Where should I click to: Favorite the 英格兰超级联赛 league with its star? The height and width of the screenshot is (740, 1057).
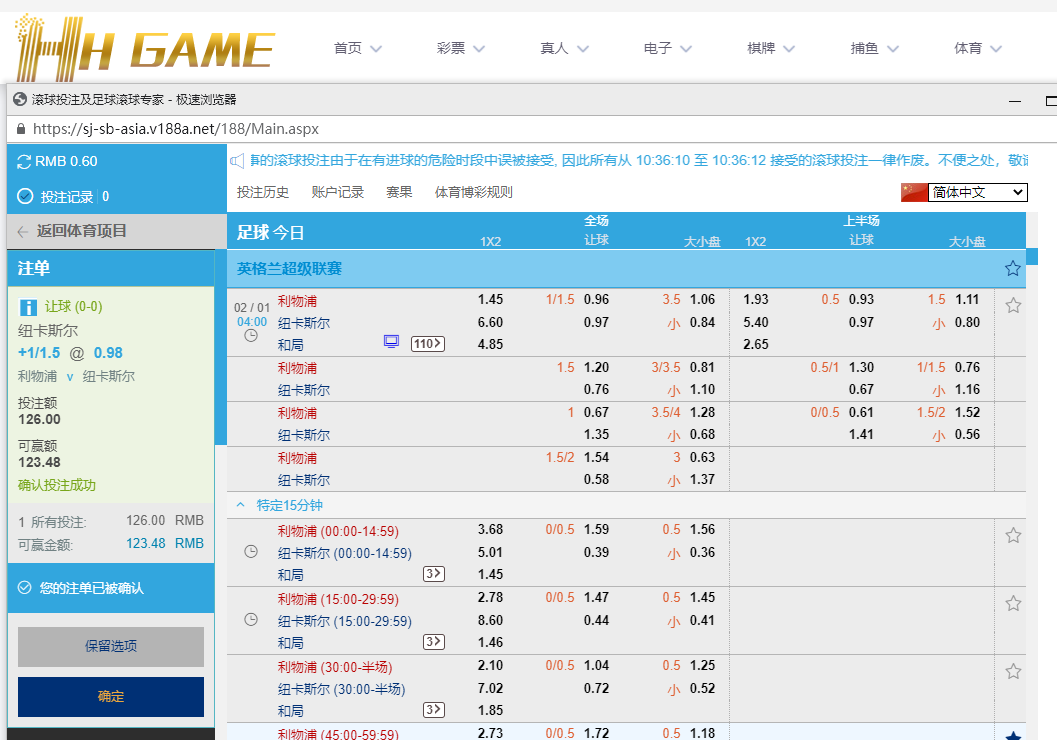(x=1012, y=268)
